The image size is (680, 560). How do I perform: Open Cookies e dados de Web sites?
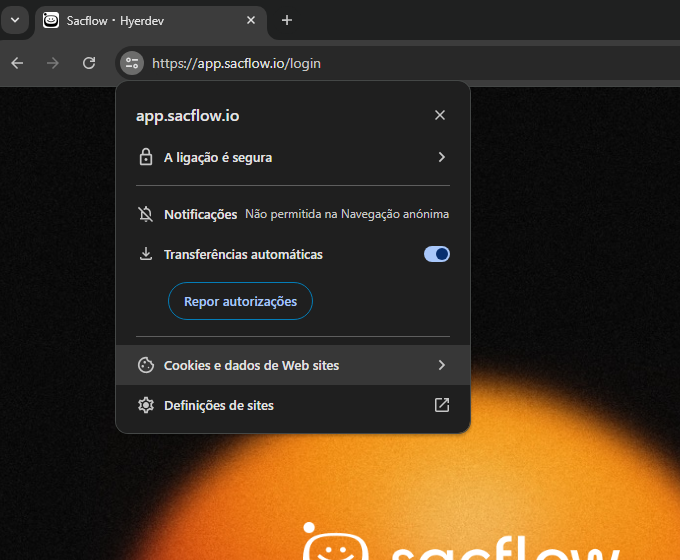coord(293,365)
